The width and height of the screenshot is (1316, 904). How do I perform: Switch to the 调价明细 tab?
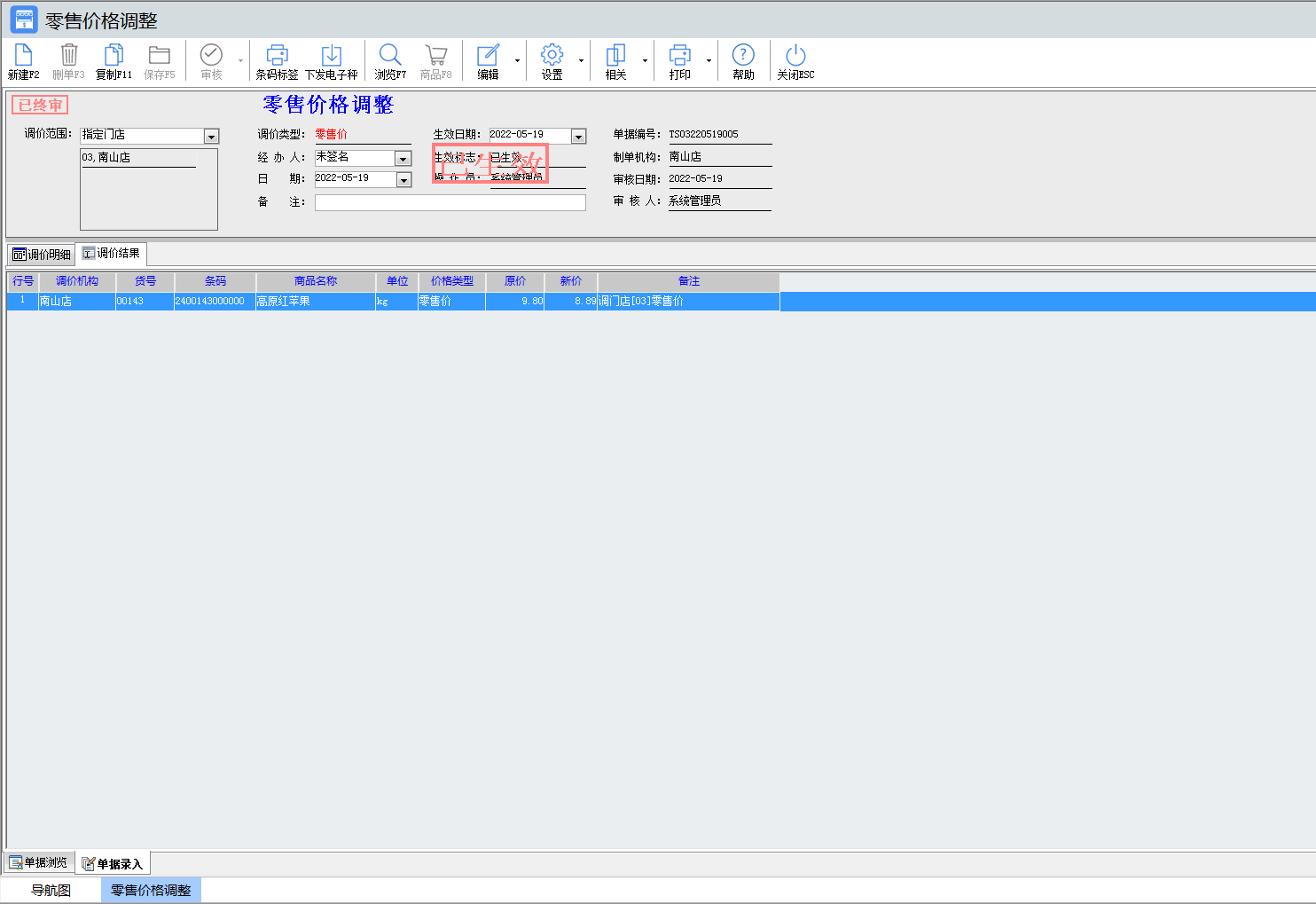tap(42, 255)
